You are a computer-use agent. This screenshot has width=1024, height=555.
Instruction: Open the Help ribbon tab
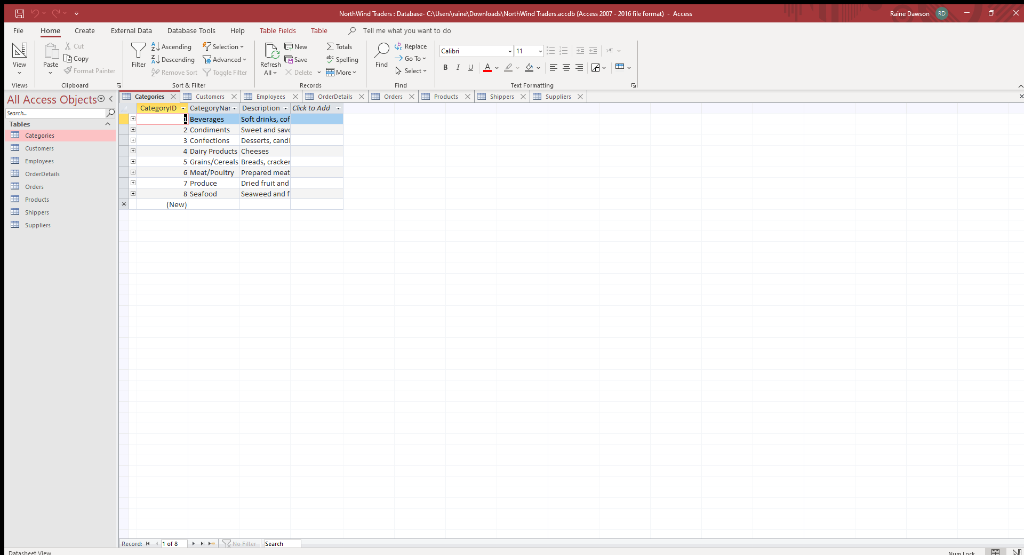pyautogui.click(x=237, y=31)
